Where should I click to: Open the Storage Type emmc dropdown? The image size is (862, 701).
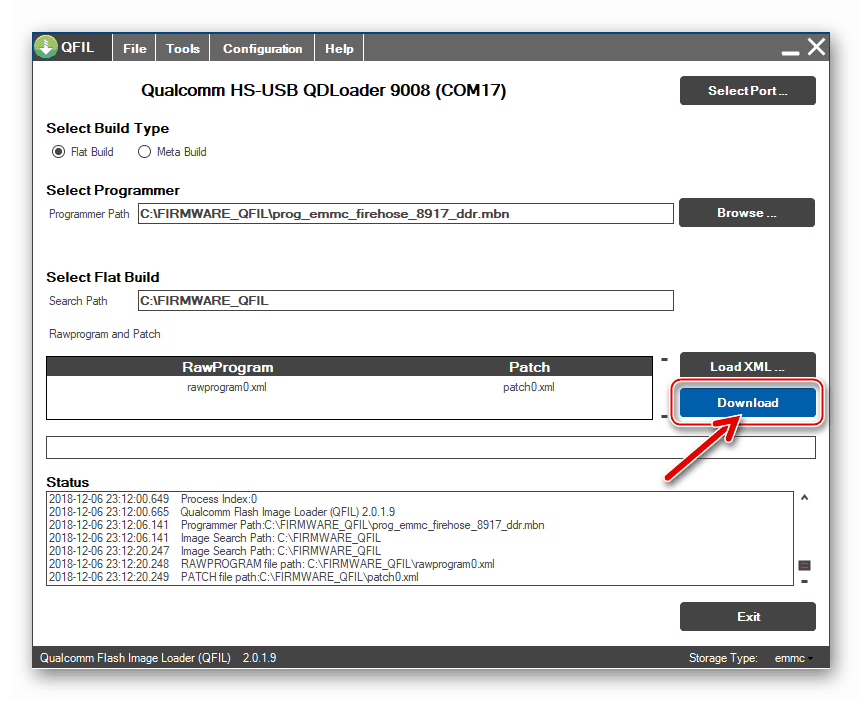(794, 658)
